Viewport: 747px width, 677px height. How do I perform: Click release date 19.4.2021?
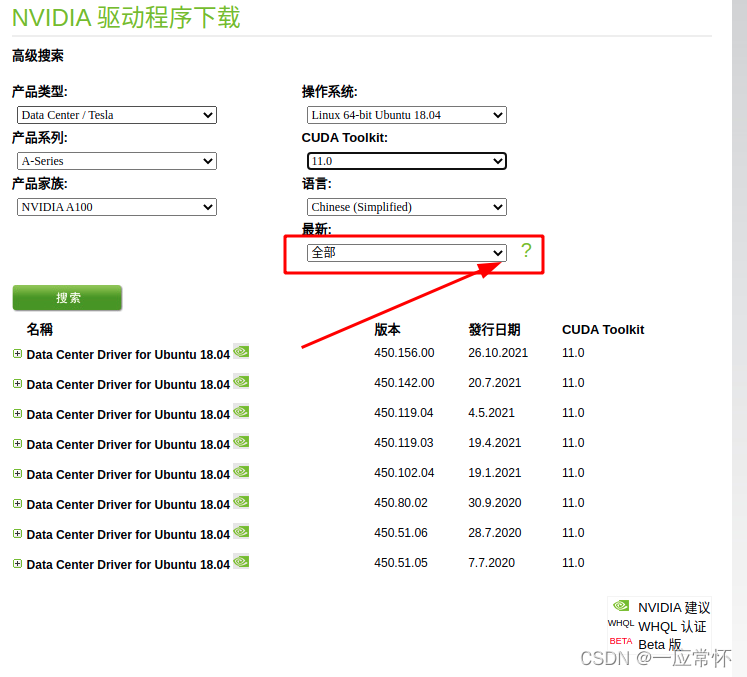point(495,443)
